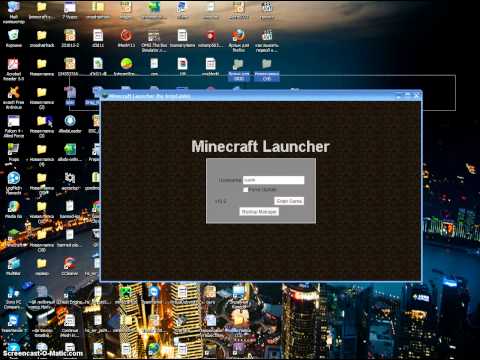Image resolution: width=480 pixels, height=360 pixels.
Task: Select the Minecraft creeper face desktop icon
Action: click(x=126, y=295)
